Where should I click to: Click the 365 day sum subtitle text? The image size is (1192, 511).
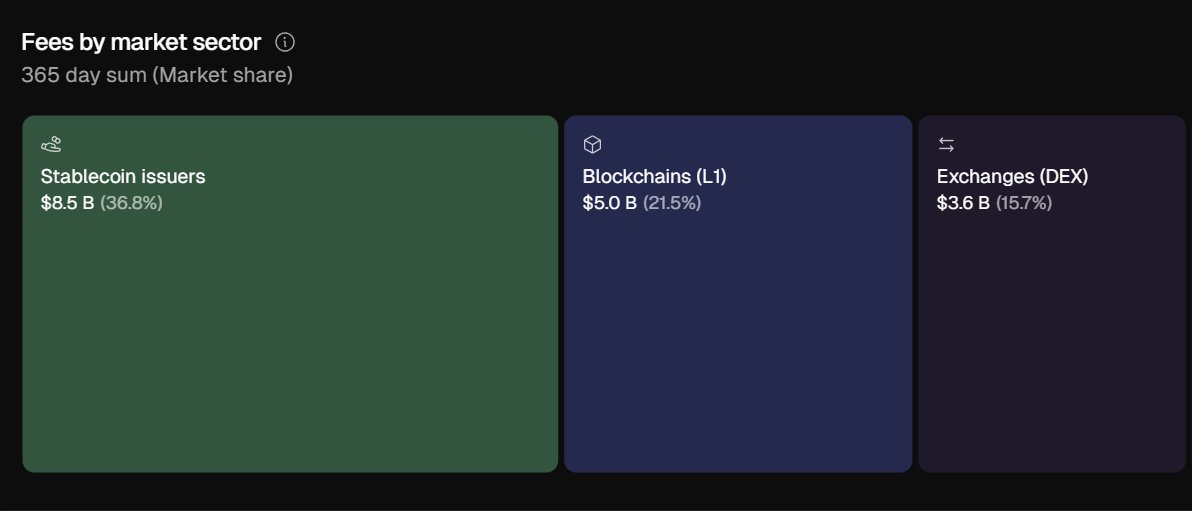84,75
